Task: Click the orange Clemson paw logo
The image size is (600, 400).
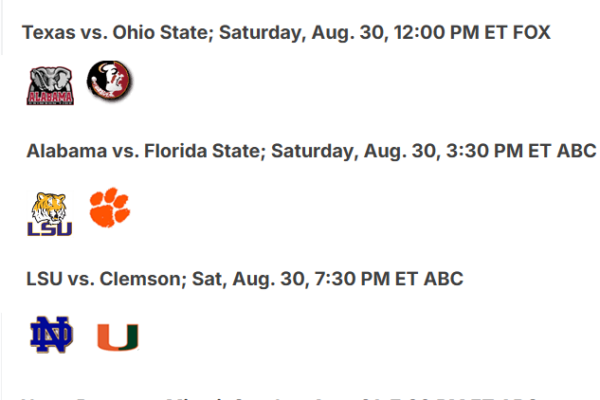Action: coord(110,207)
